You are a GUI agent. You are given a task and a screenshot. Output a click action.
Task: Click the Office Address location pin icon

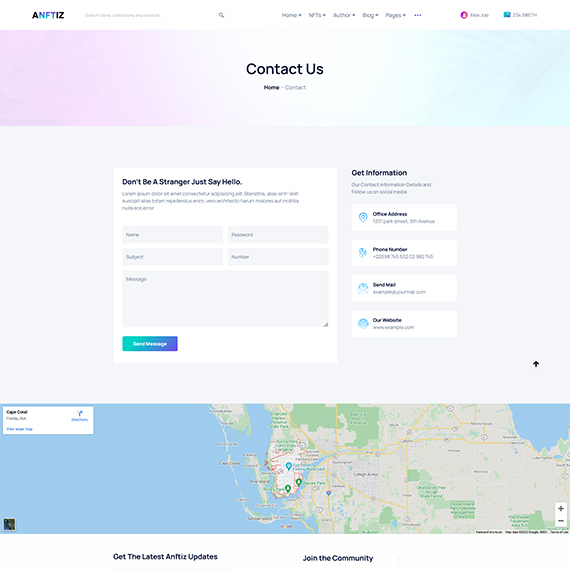point(363,217)
